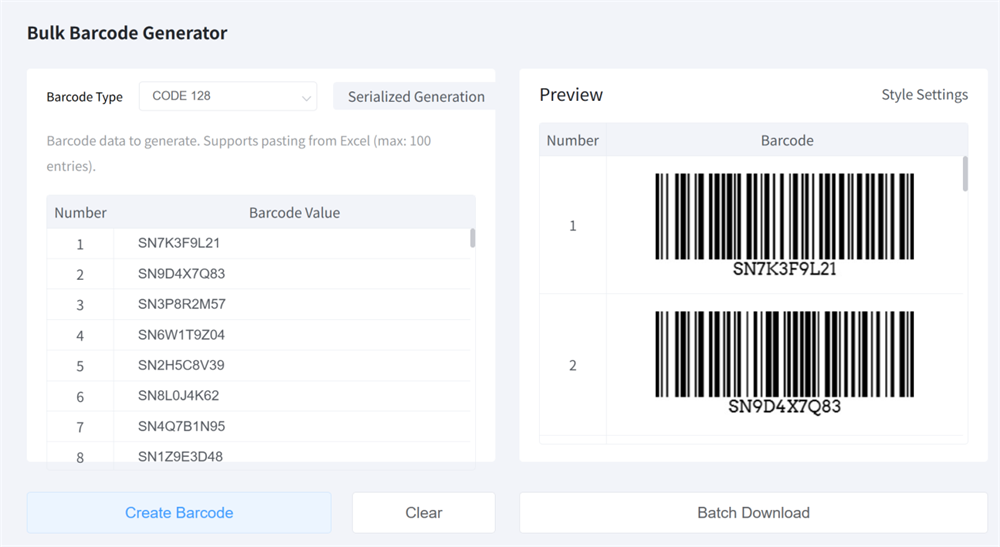Select the SN4Q7B1N95 entry in row 7
1000x547 pixels.
(181, 427)
